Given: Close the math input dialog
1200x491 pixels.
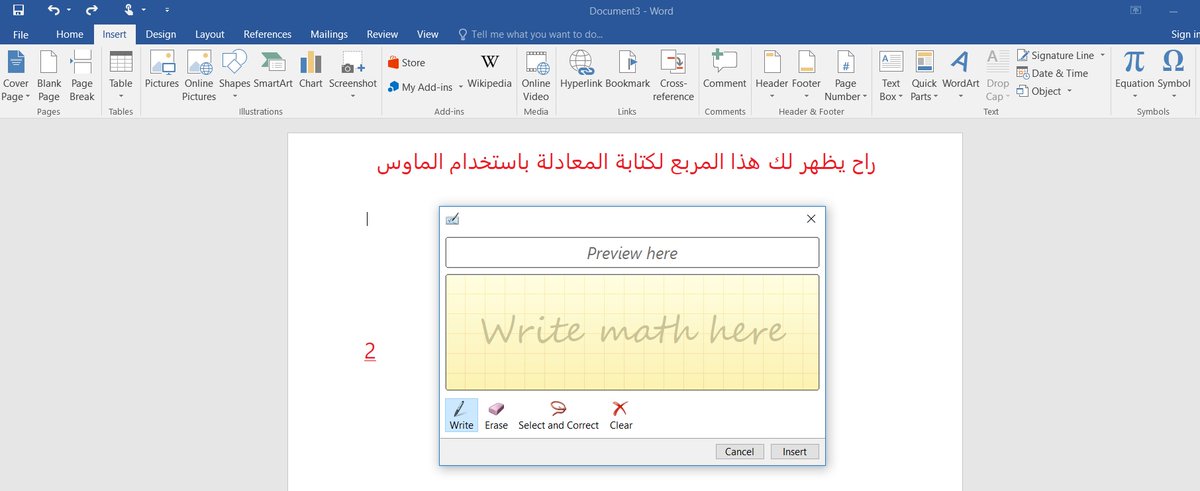Looking at the screenshot, I should (x=811, y=219).
